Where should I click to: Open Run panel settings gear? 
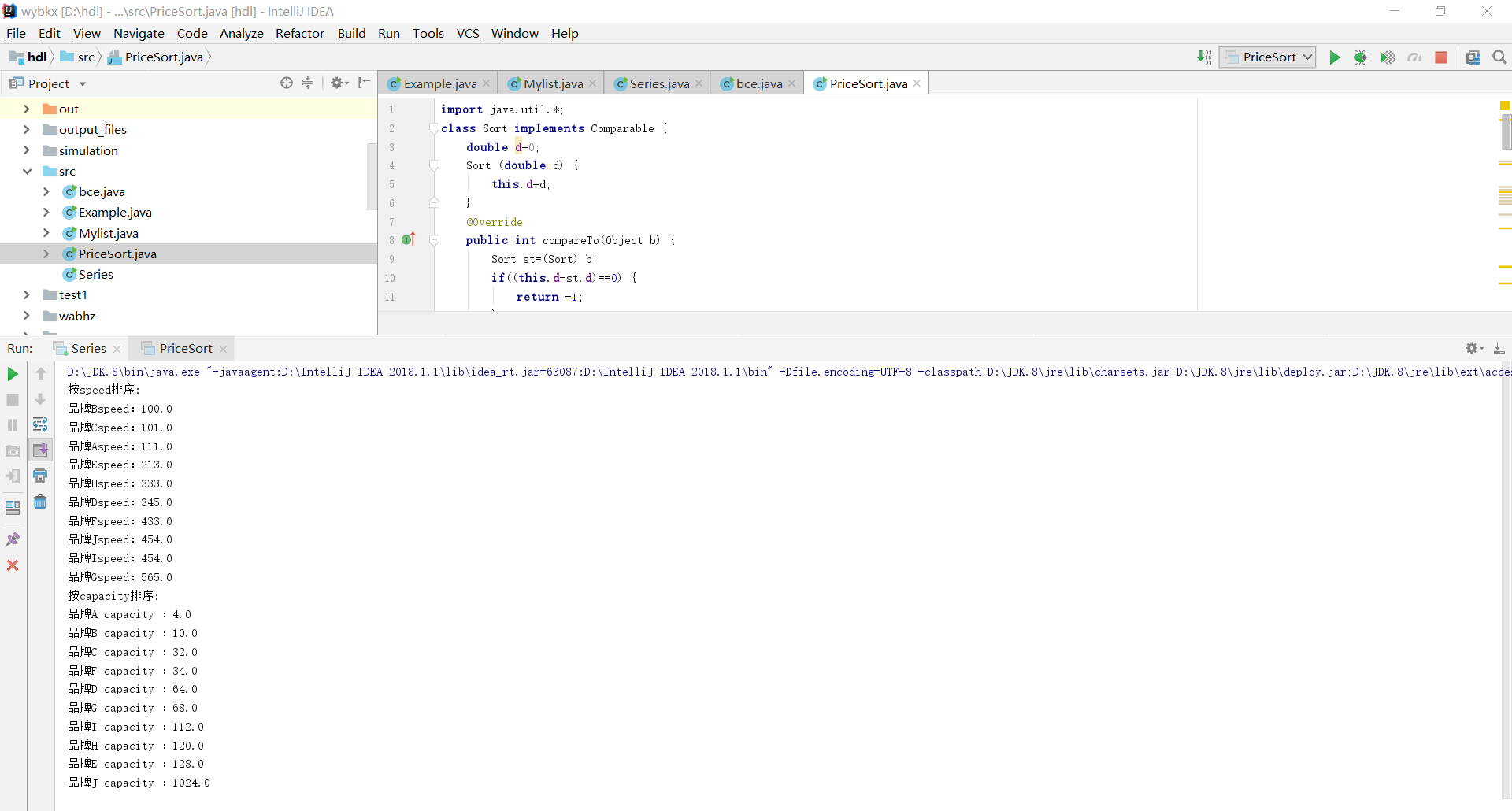pyautogui.click(x=1473, y=348)
